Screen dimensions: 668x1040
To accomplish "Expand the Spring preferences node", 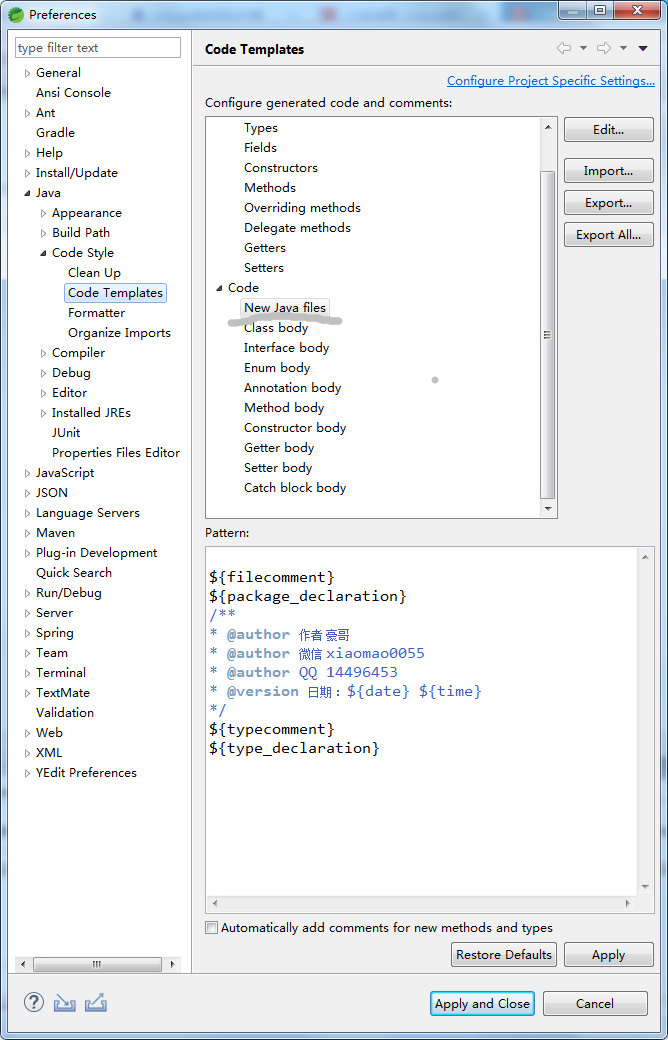I will (27, 633).
